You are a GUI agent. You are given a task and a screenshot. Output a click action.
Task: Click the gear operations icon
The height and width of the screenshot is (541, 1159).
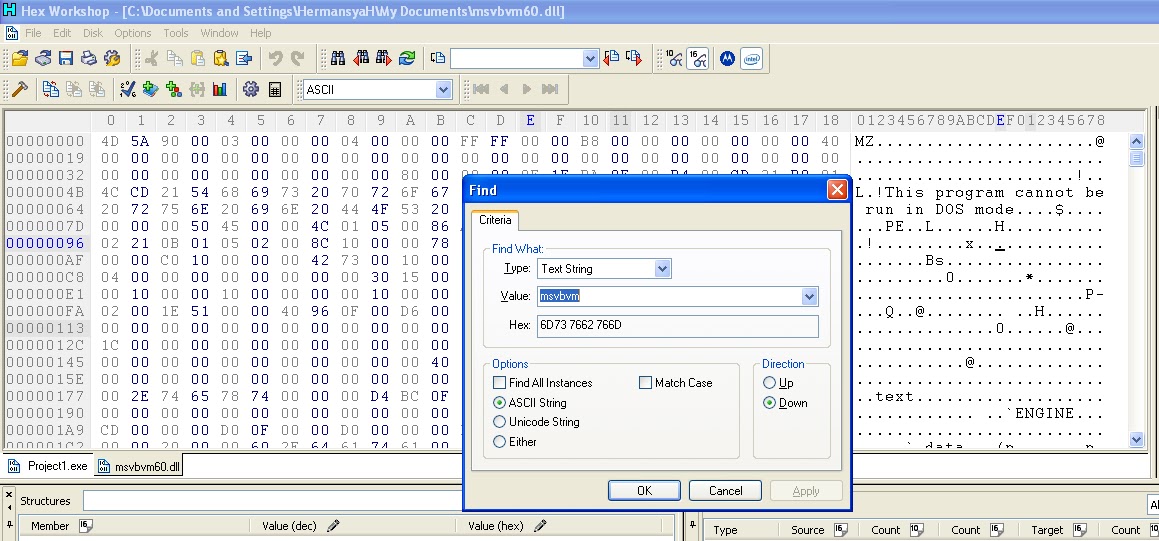[x=251, y=89]
